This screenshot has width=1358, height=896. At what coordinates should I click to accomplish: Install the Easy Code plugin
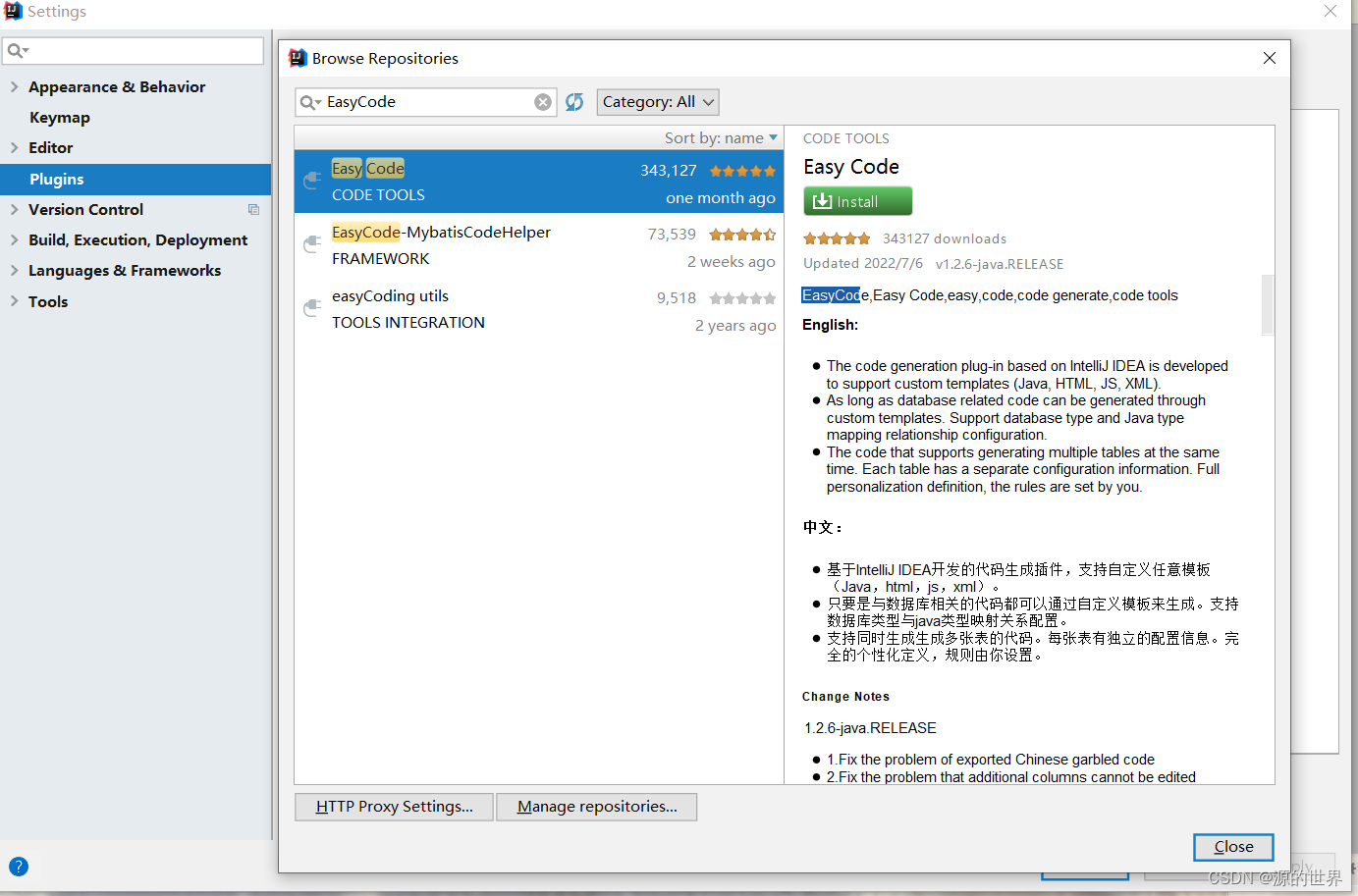(857, 201)
